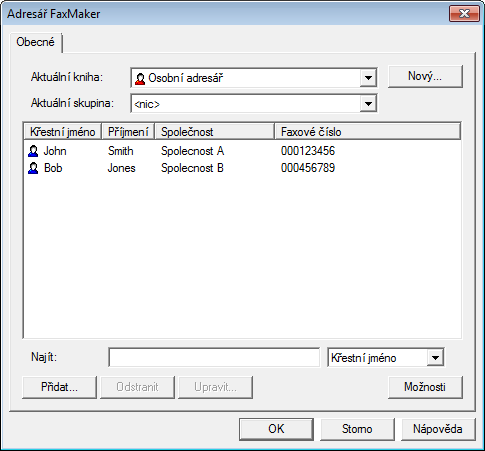Click the Upravit... button
Screen dimensions: 485x451
pos(215,387)
